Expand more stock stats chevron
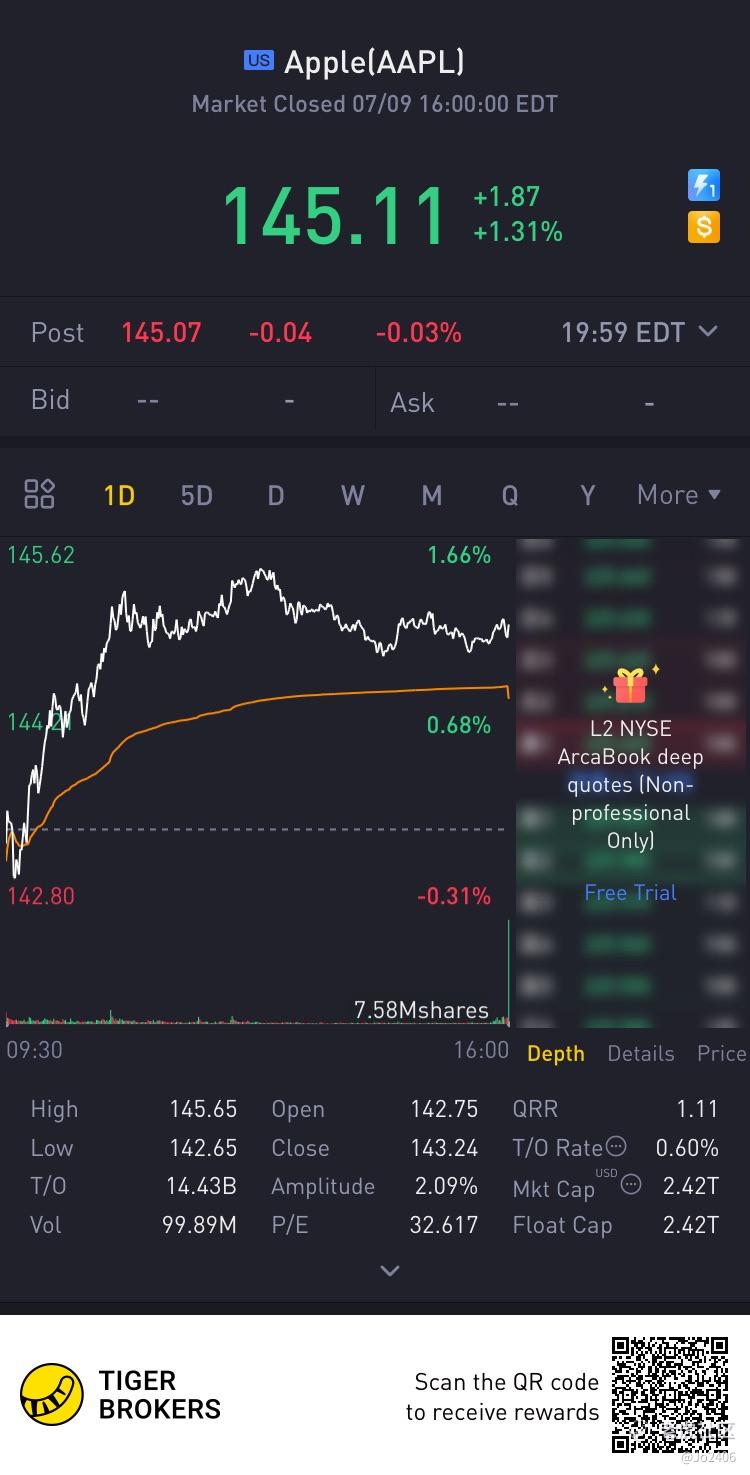 click(x=390, y=1271)
